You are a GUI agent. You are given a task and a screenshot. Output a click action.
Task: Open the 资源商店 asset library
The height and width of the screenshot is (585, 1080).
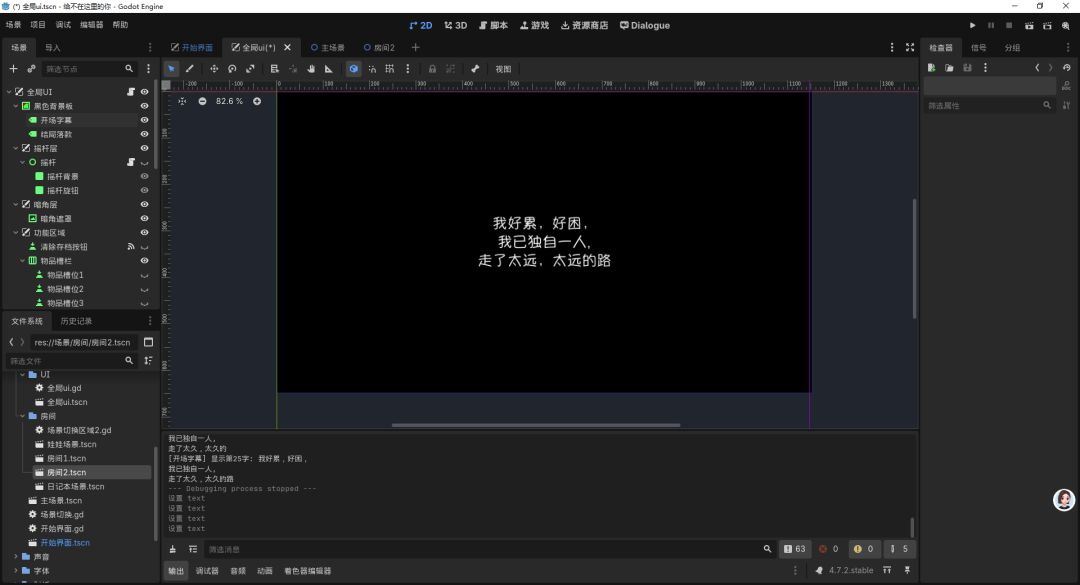click(584, 25)
